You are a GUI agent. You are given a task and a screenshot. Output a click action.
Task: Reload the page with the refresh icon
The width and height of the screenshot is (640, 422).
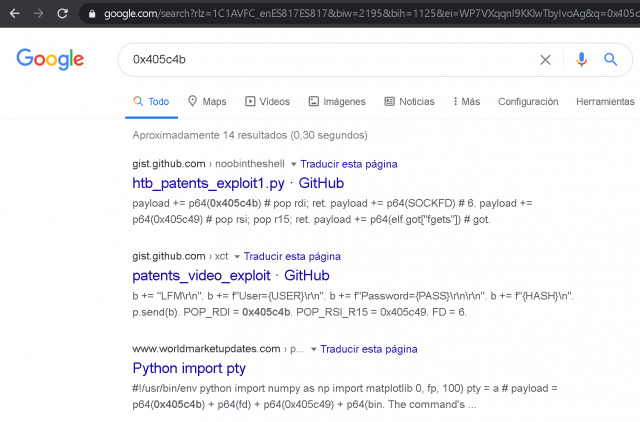pos(62,13)
